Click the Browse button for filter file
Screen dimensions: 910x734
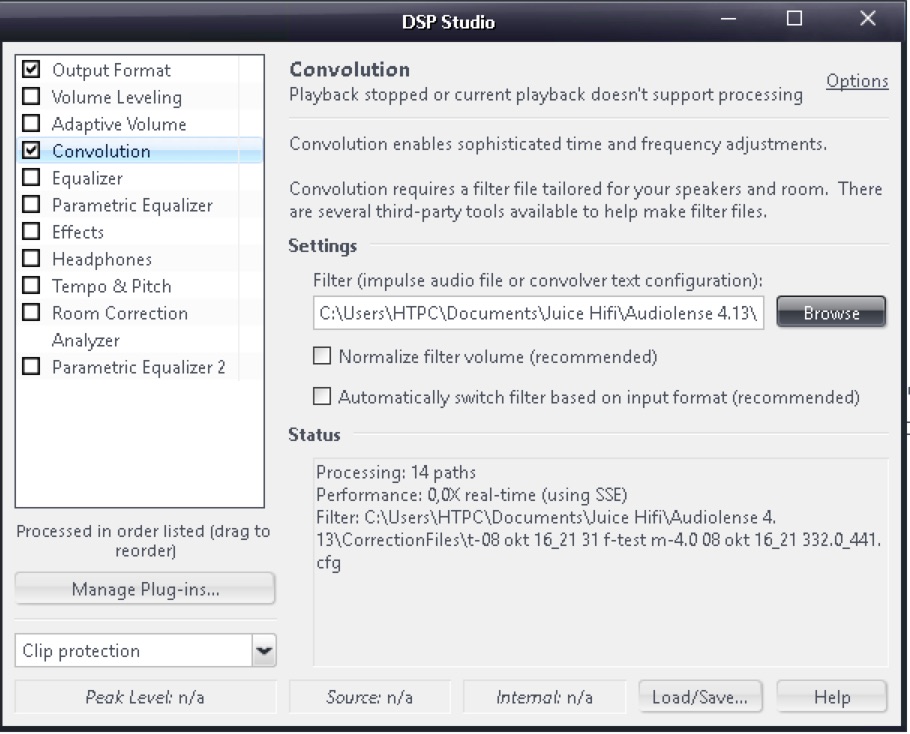coord(831,313)
